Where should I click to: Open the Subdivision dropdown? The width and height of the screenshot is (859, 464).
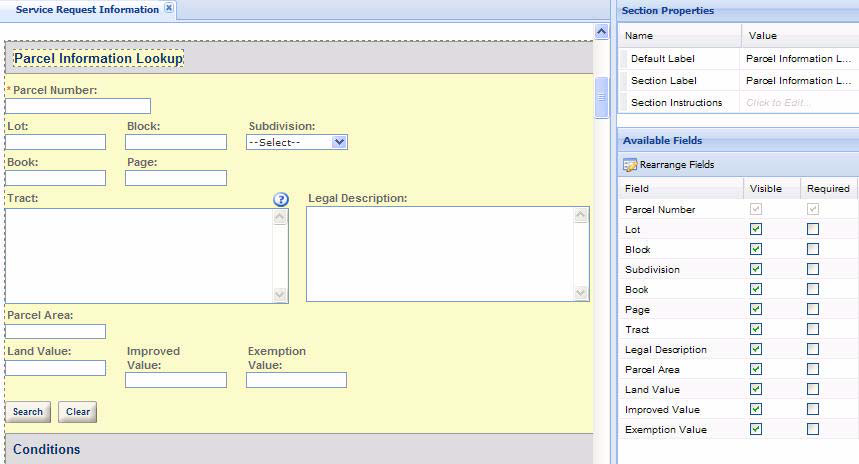click(x=339, y=142)
